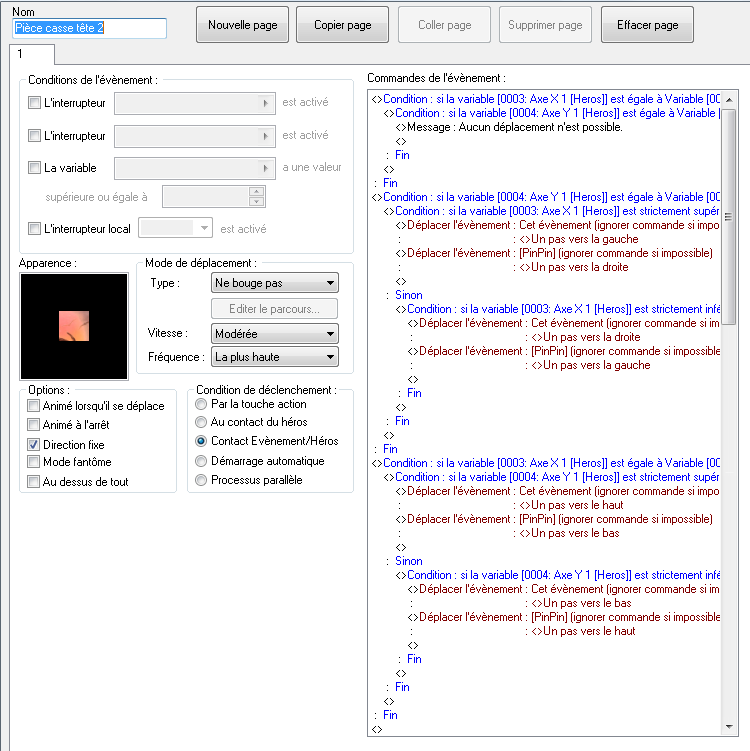Uncheck the Direction fixe option
Image resolution: width=750 pixels, height=751 pixels.
pos(33,444)
